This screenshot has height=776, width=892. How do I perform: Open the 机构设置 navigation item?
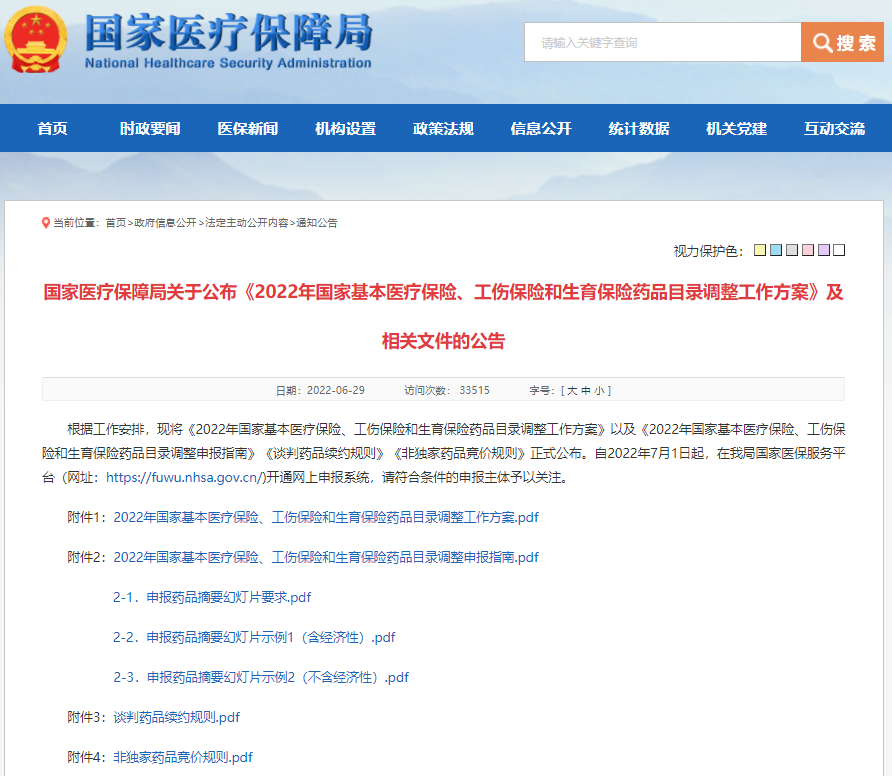point(346,129)
